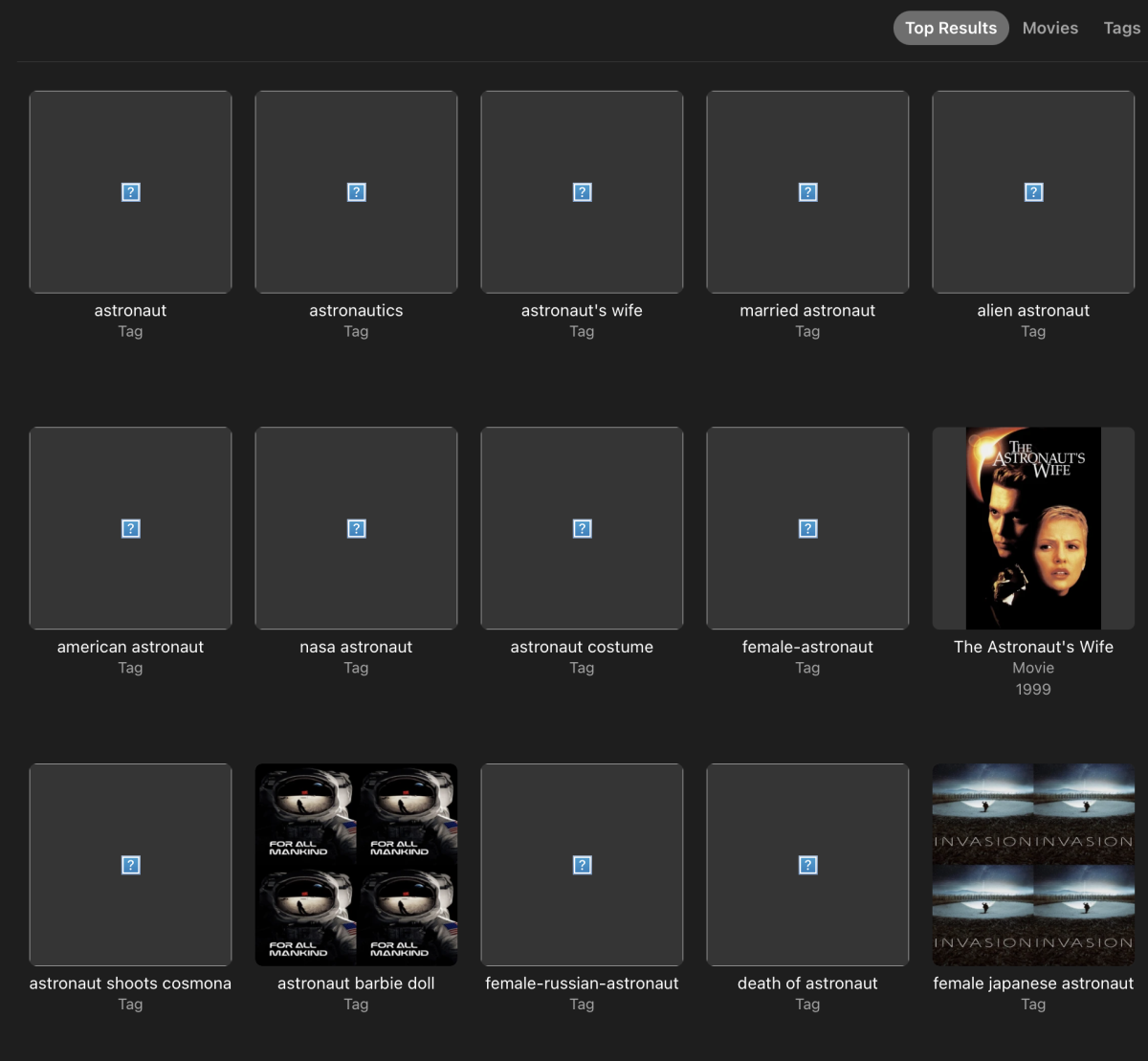Click the placeholder icon for astronaut costume tag
1148x1061 pixels.
pos(582,528)
